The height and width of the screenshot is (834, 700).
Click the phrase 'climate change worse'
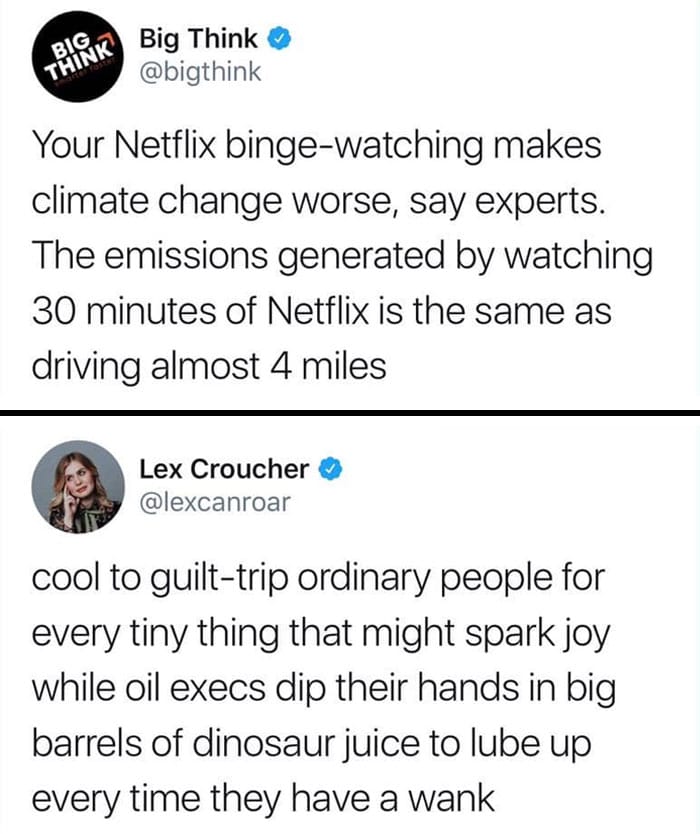click(211, 202)
